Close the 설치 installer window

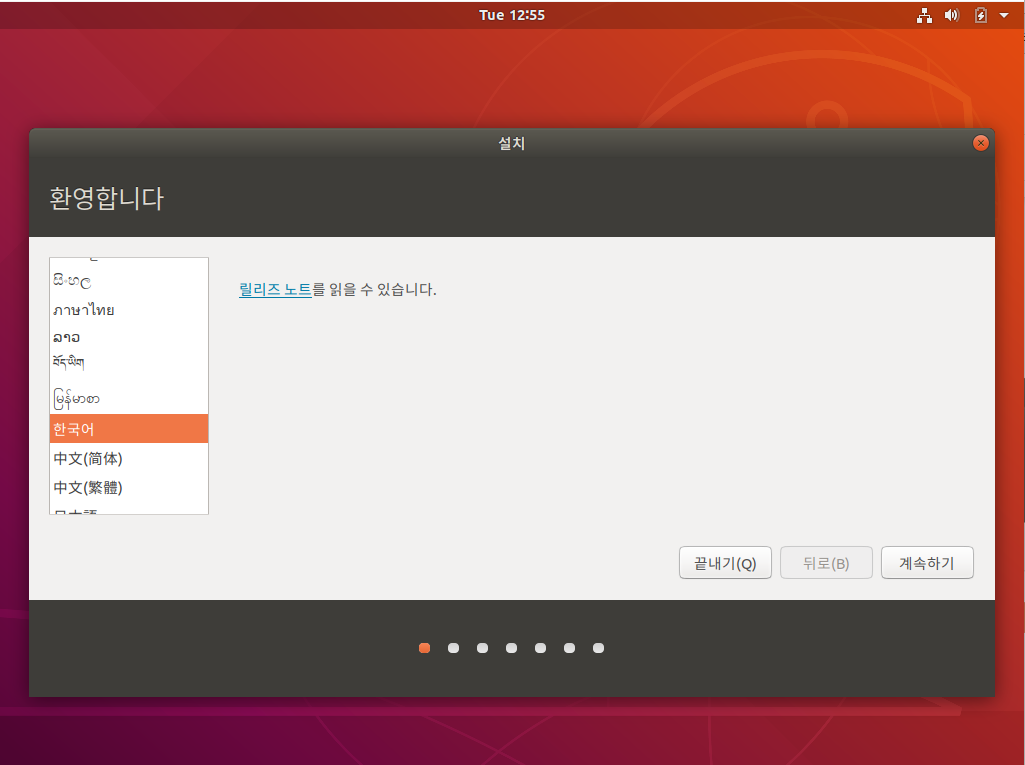click(x=980, y=143)
